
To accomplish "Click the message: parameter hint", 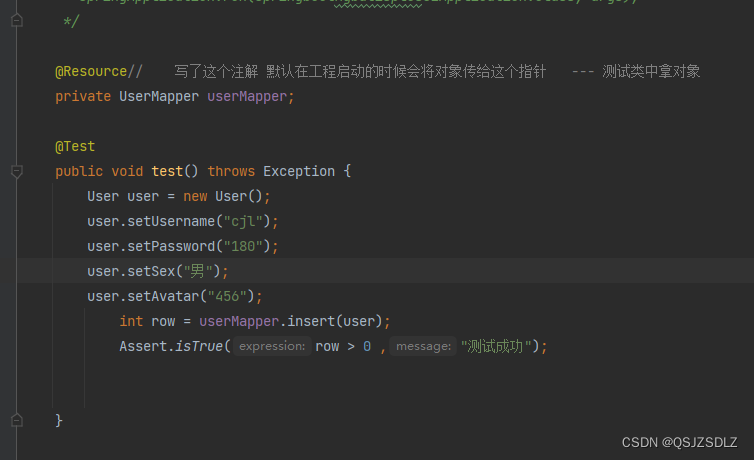I will pos(423,346).
